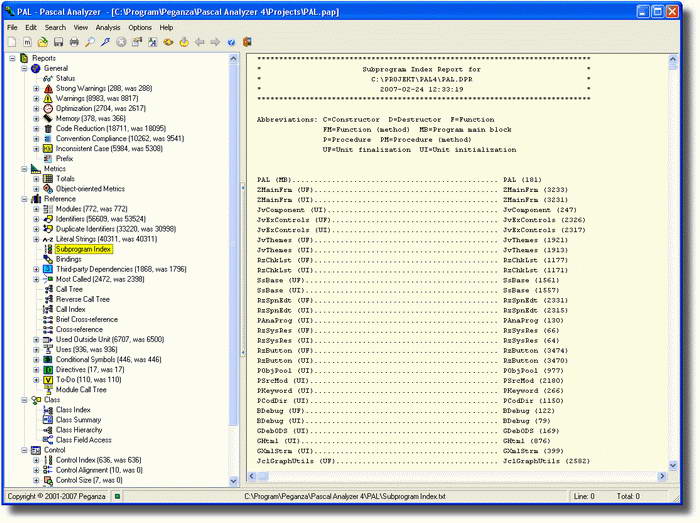
Task: Open the Reverse Call Tree report
Action: [x=83, y=299]
